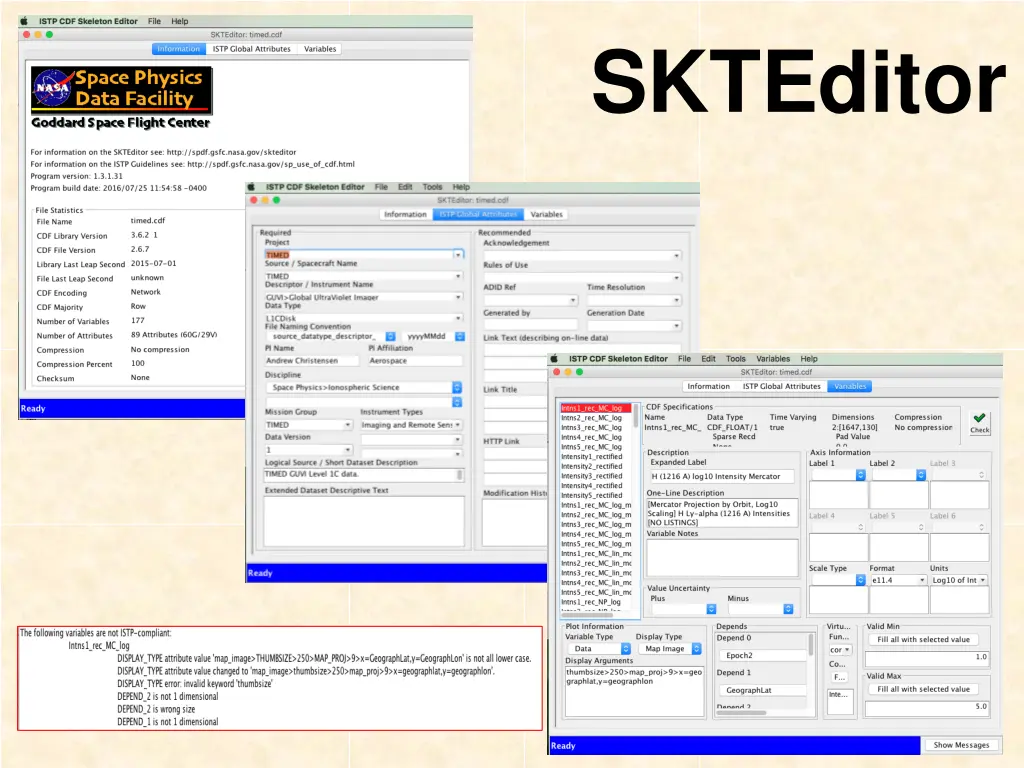Click Fill all with selected value under Valid Max
This screenshot has width=1024, height=768.
pyautogui.click(x=923, y=689)
